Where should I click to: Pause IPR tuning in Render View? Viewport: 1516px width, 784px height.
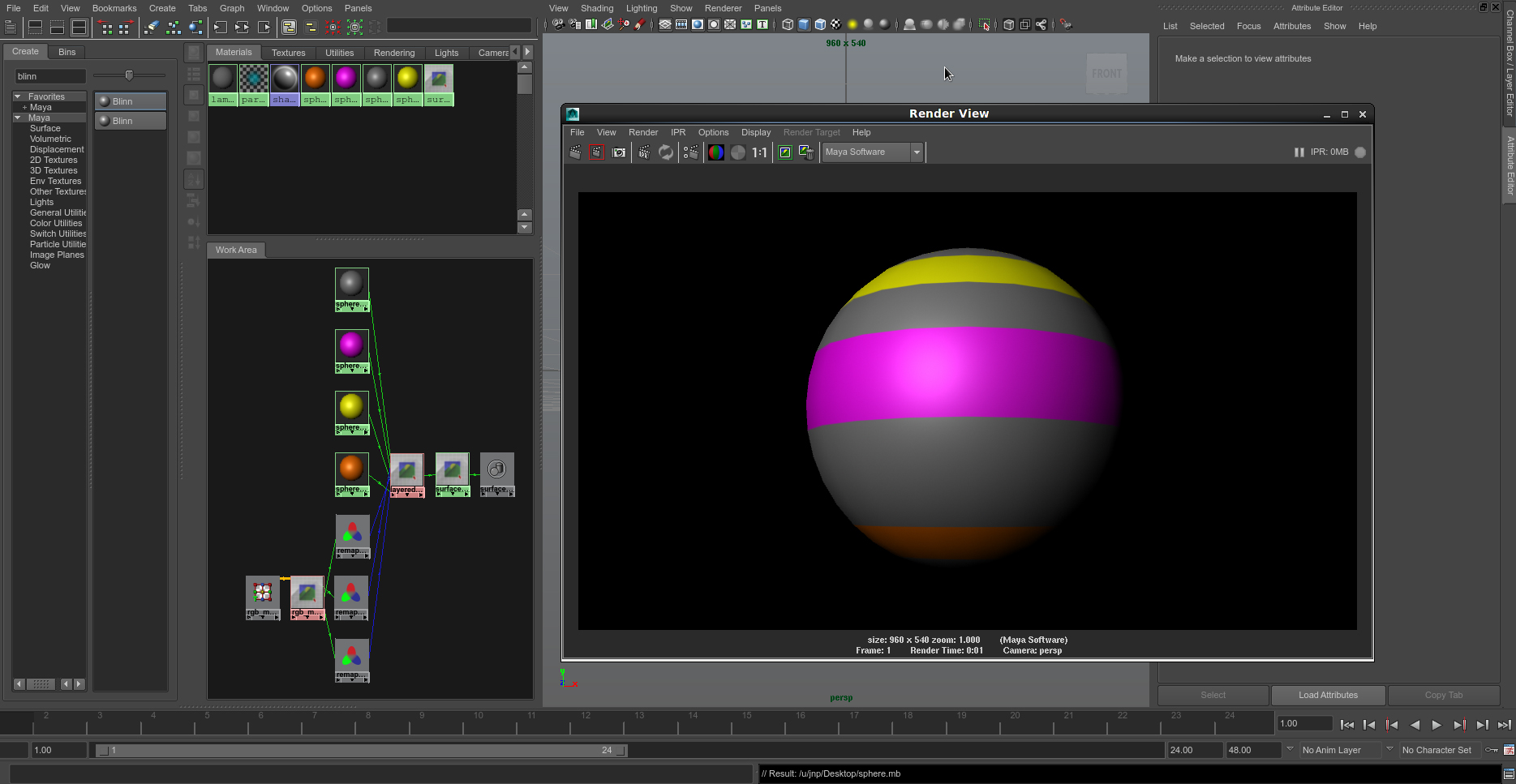1299,152
